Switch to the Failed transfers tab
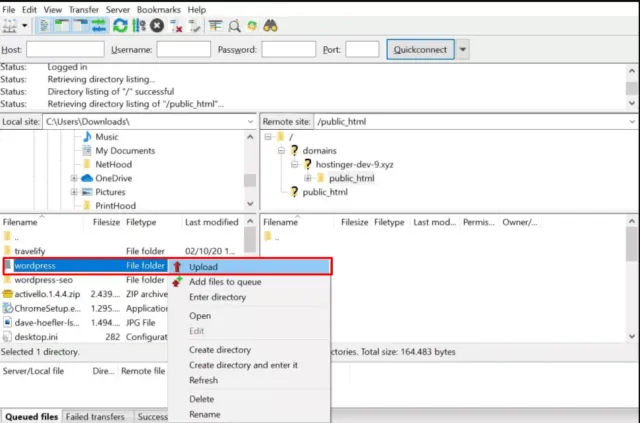 [x=96, y=416]
